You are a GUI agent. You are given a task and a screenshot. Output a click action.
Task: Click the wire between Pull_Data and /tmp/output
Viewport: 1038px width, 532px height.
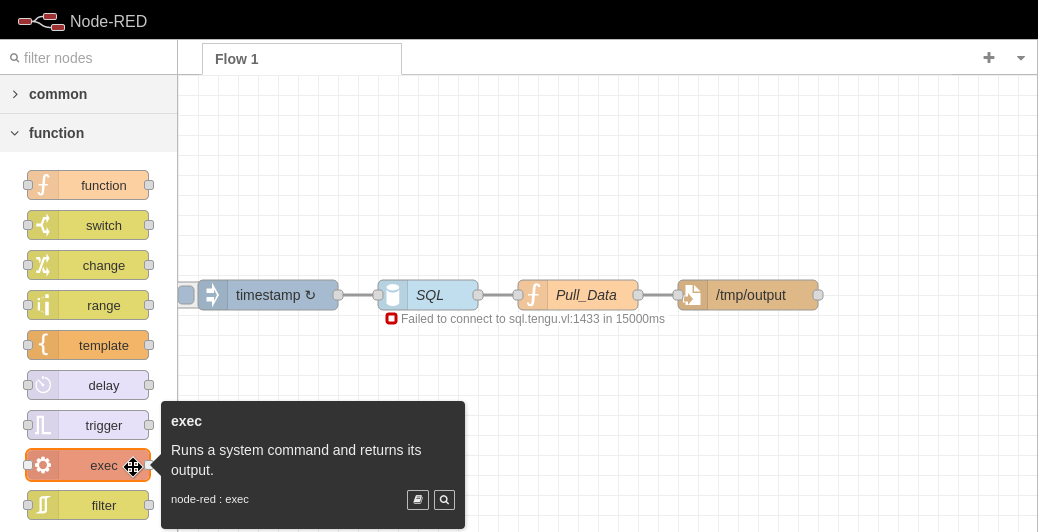point(658,295)
